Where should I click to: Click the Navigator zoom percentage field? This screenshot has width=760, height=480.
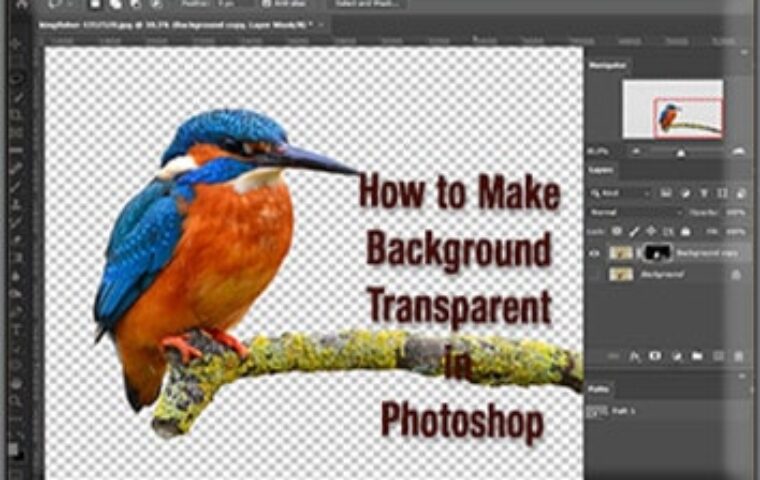(x=598, y=152)
